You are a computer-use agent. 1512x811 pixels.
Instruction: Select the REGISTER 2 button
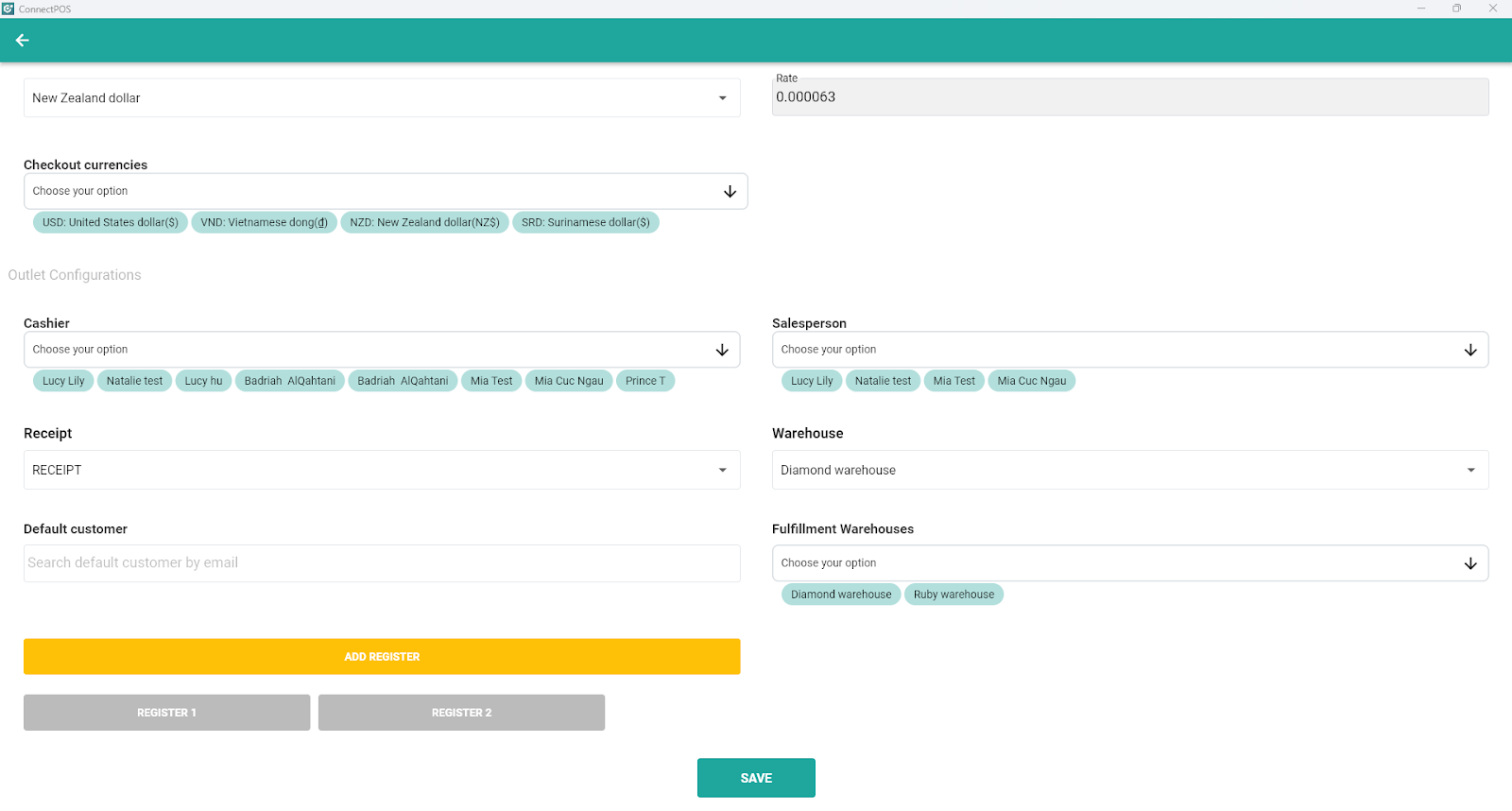(461, 713)
